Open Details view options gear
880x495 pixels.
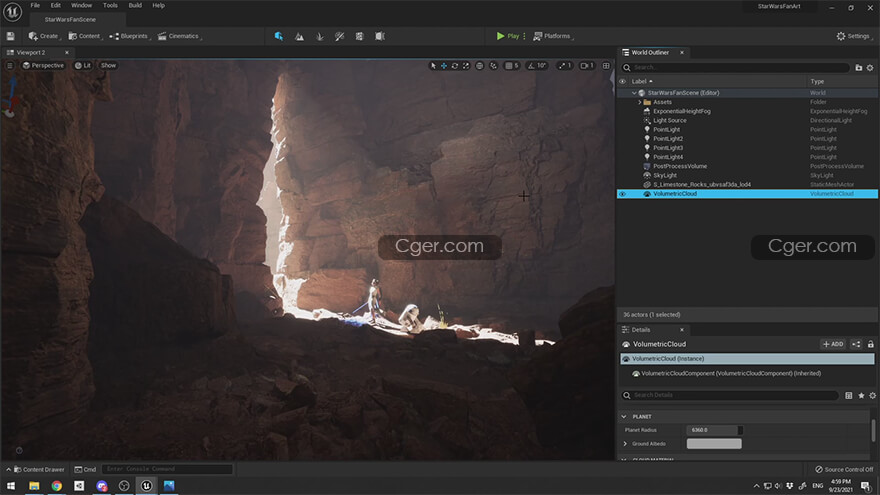(872, 396)
